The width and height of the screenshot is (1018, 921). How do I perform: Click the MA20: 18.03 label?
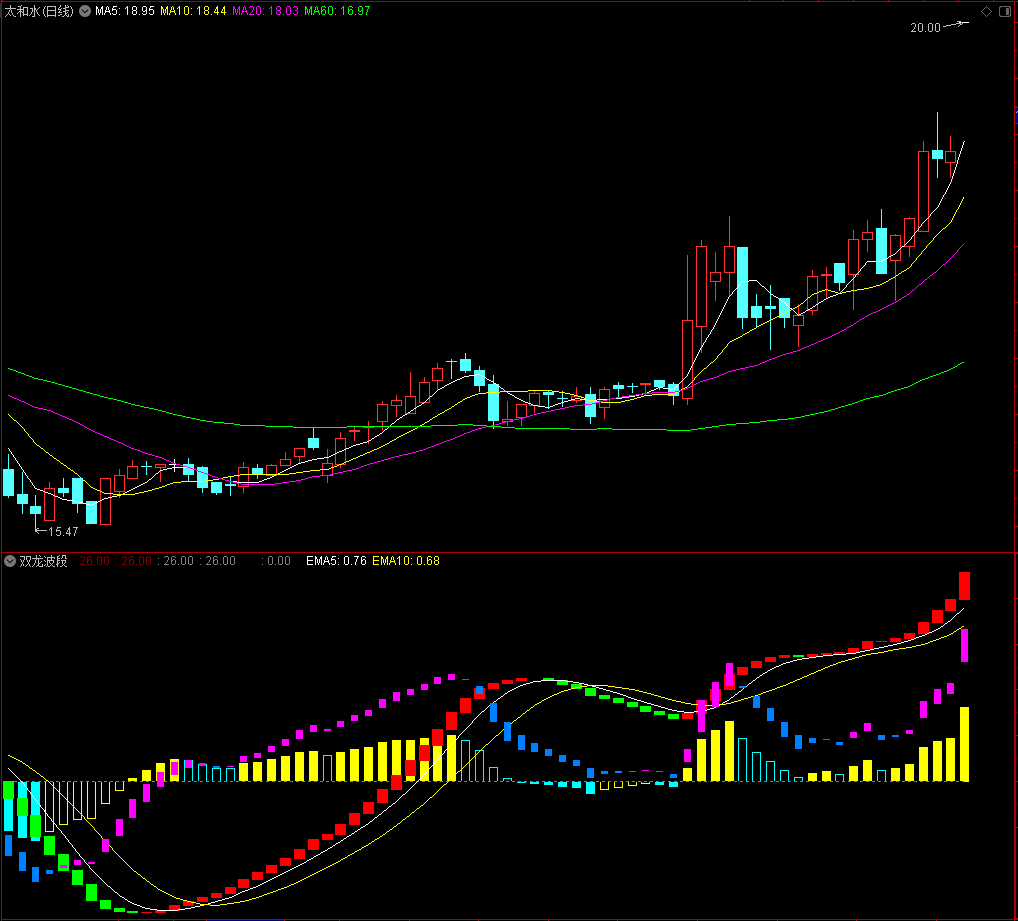click(x=266, y=11)
